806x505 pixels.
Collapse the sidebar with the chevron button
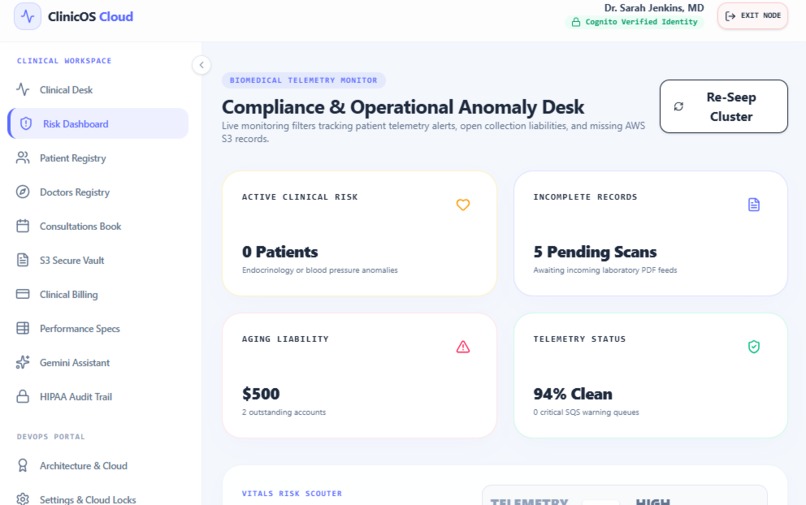pos(202,65)
